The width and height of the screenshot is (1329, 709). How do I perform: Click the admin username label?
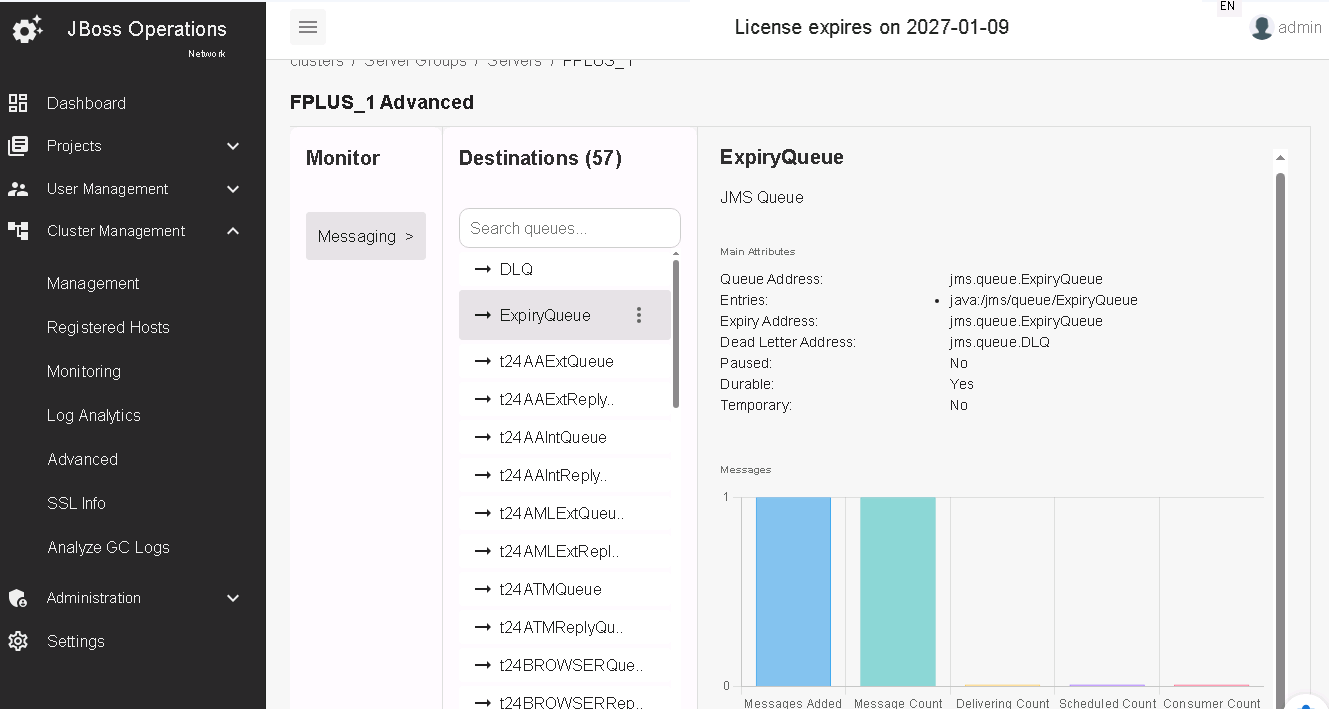pos(1300,28)
